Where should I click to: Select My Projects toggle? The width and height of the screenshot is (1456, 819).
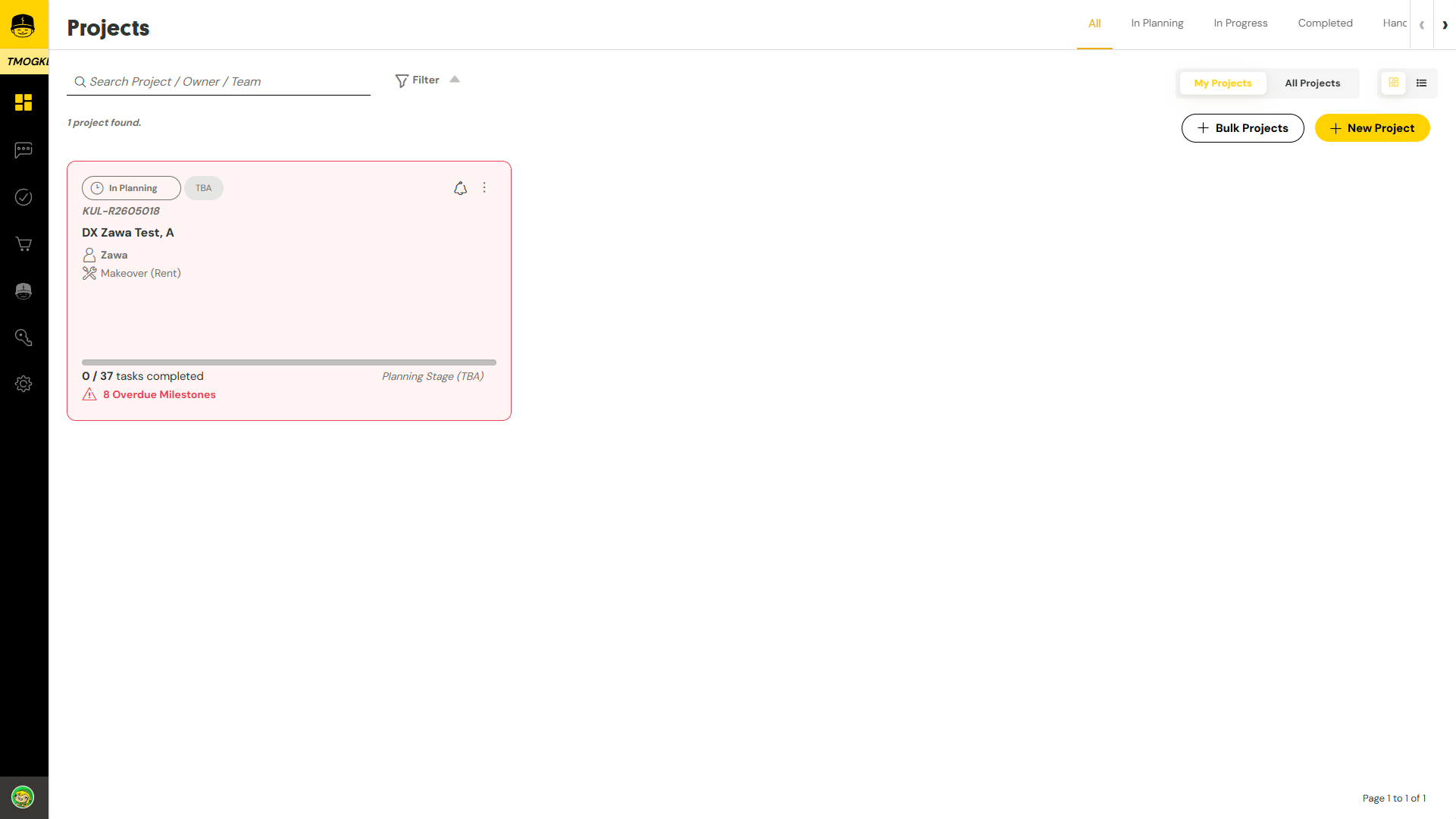[1223, 83]
